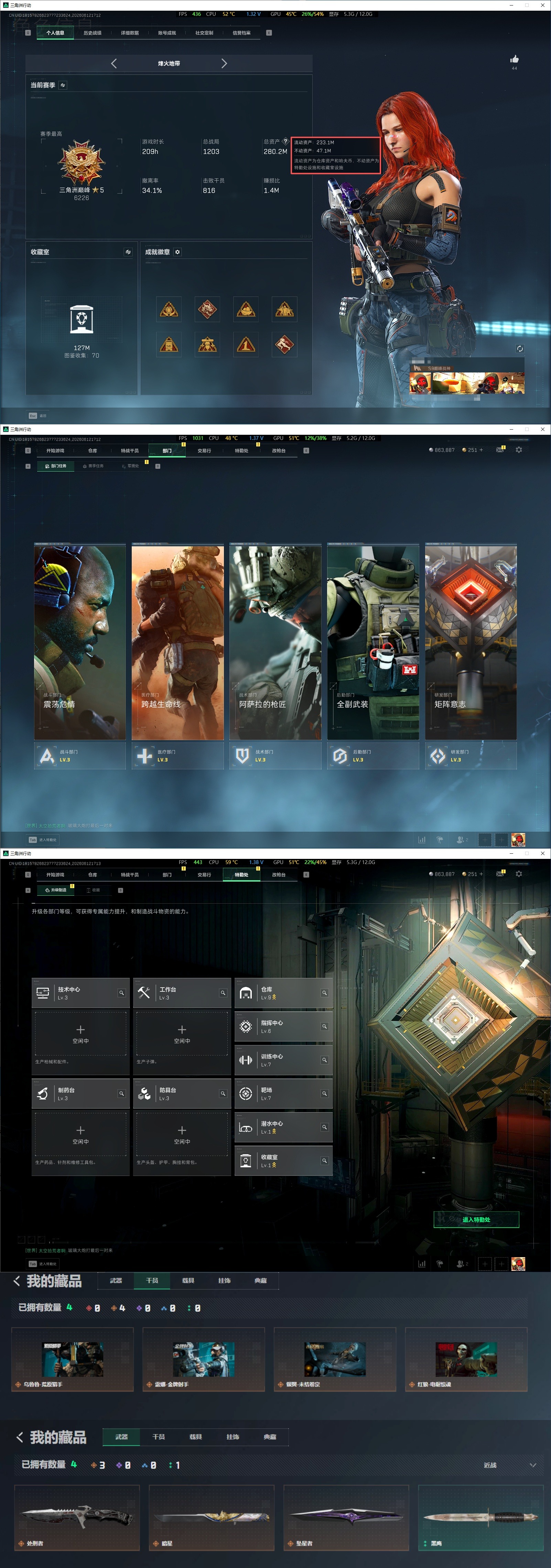Click the idle 空闲中 slot under 工作台
Viewport: 551px width, 1568px height.
[x=182, y=1033]
